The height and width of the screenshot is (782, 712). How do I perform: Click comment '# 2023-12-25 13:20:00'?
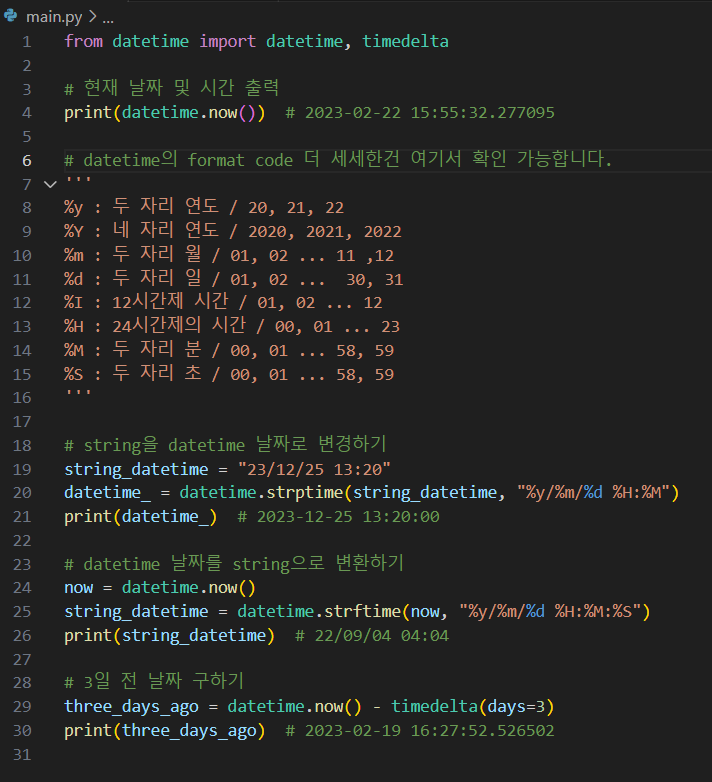(x=339, y=517)
